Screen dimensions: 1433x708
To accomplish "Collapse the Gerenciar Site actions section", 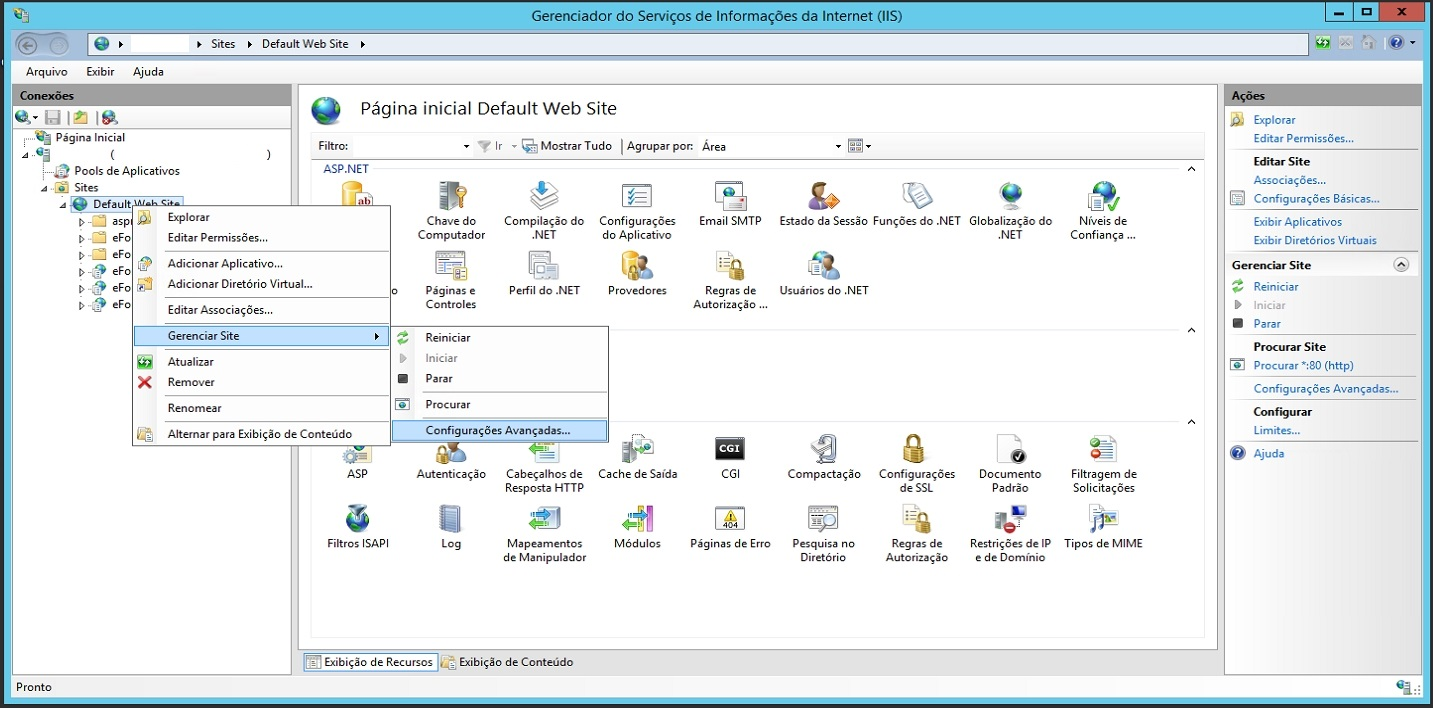I will tap(1401, 265).
